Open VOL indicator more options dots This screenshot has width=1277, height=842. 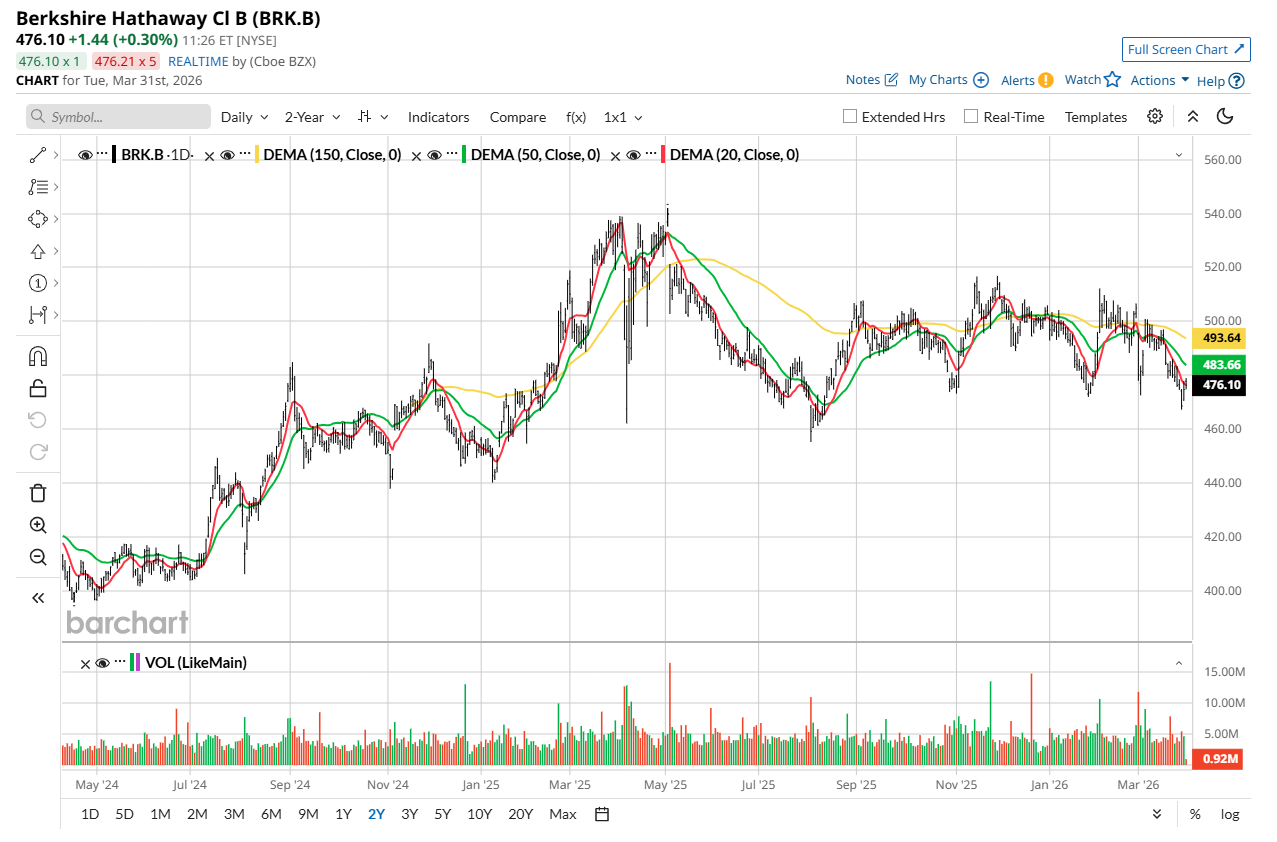tap(120, 662)
